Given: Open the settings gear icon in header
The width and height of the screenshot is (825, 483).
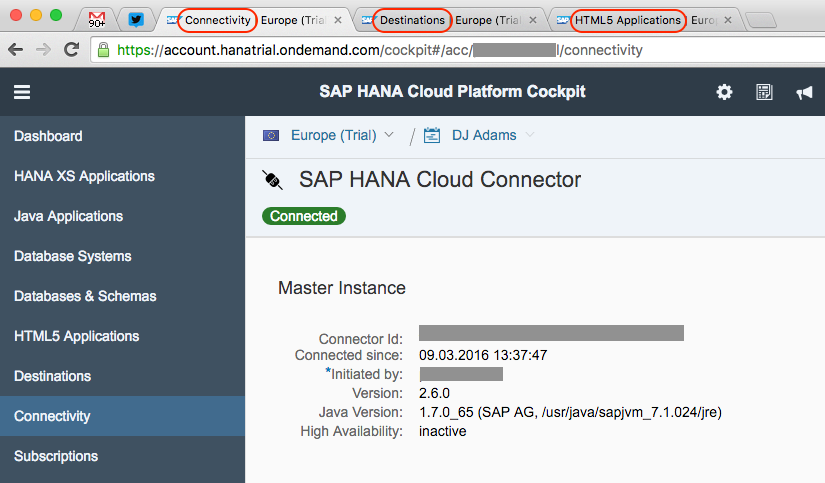Looking at the screenshot, I should (724, 92).
